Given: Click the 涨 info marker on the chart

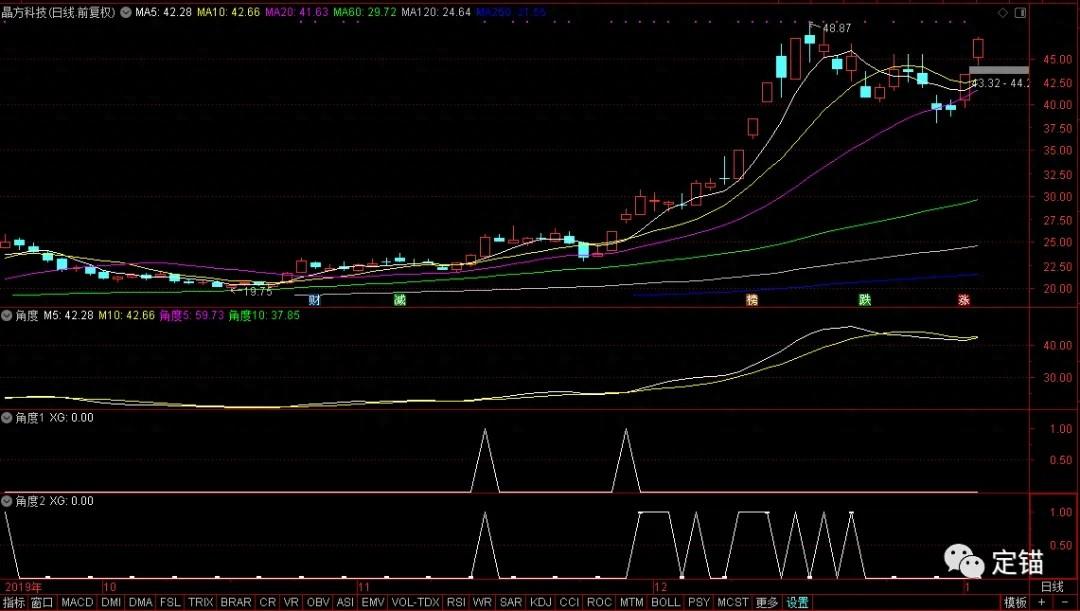Looking at the screenshot, I should pyautogui.click(x=964, y=299).
